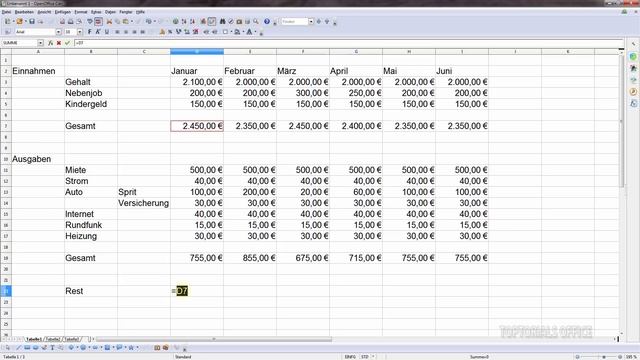Switch to the Tabelle2 sheet tab
Screen dimensions: 640x360
[53, 339]
